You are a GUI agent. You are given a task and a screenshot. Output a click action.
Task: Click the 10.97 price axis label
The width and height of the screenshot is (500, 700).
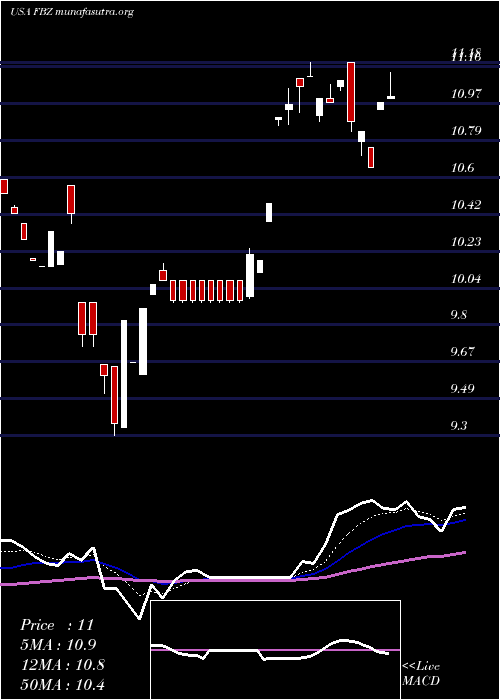[x=467, y=94]
